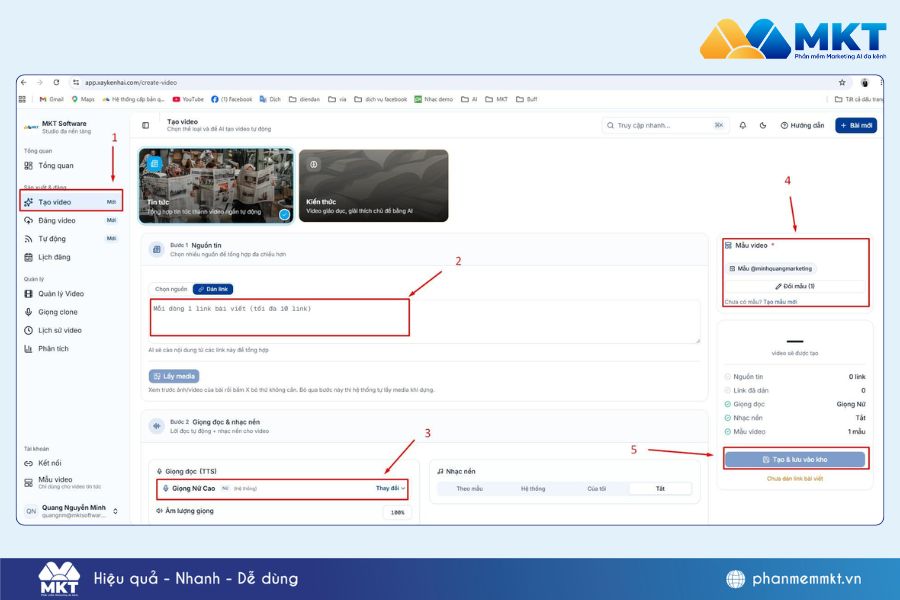Focus Truy cập nhanh search box

665,125
